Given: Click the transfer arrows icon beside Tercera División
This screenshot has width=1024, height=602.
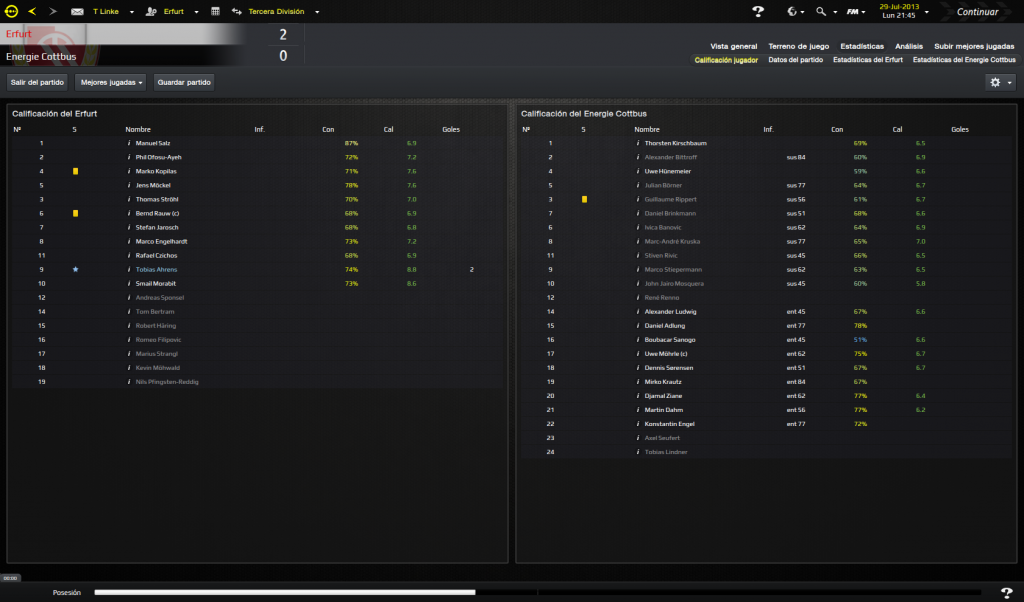Looking at the screenshot, I should (236, 12).
